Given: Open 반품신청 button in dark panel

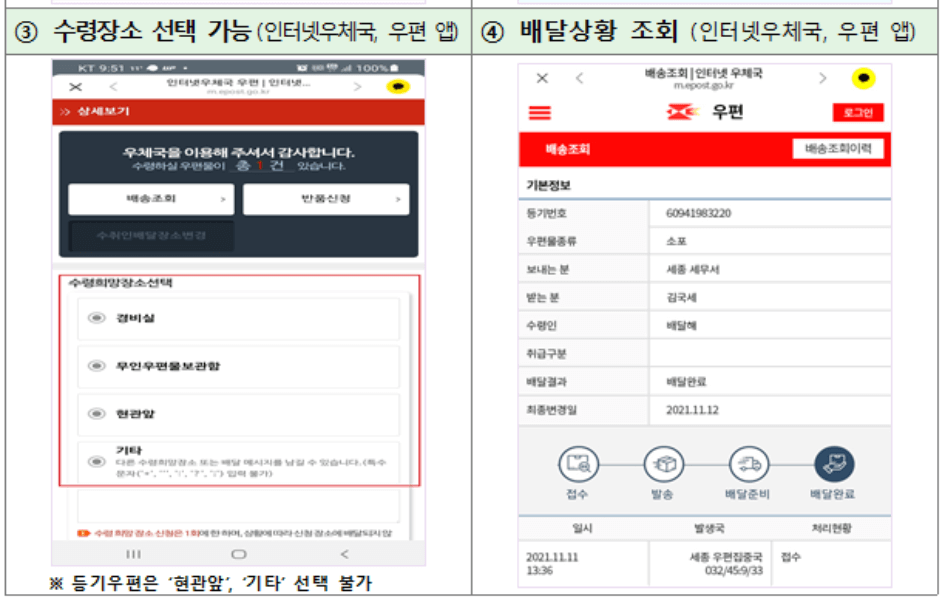Looking at the screenshot, I should (x=326, y=199).
